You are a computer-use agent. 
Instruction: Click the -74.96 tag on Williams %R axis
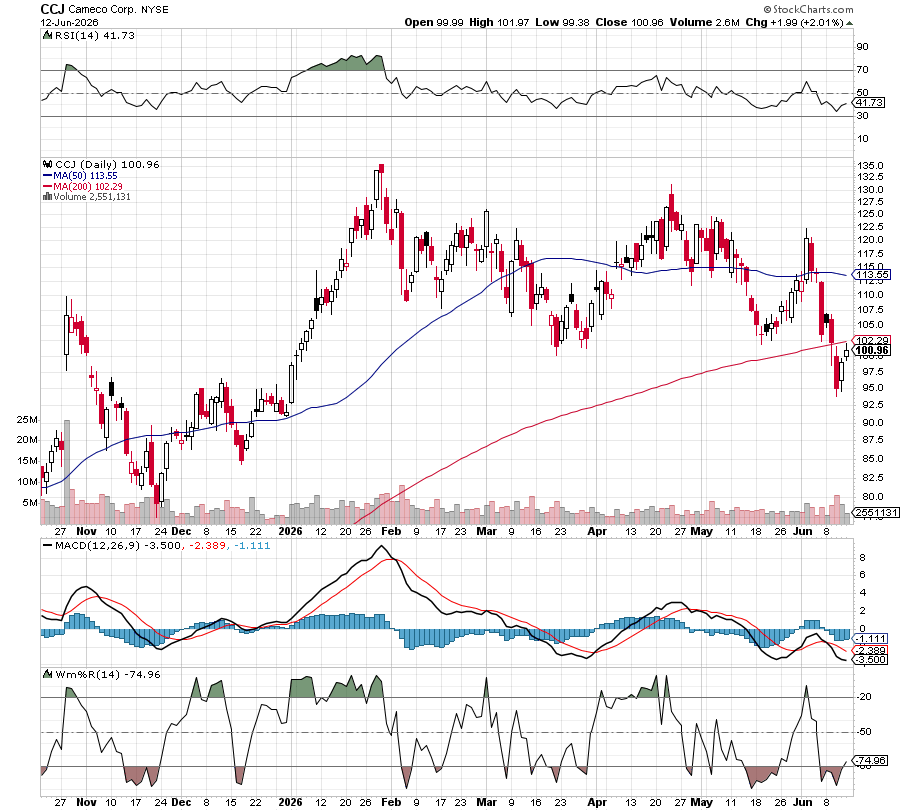click(x=871, y=761)
